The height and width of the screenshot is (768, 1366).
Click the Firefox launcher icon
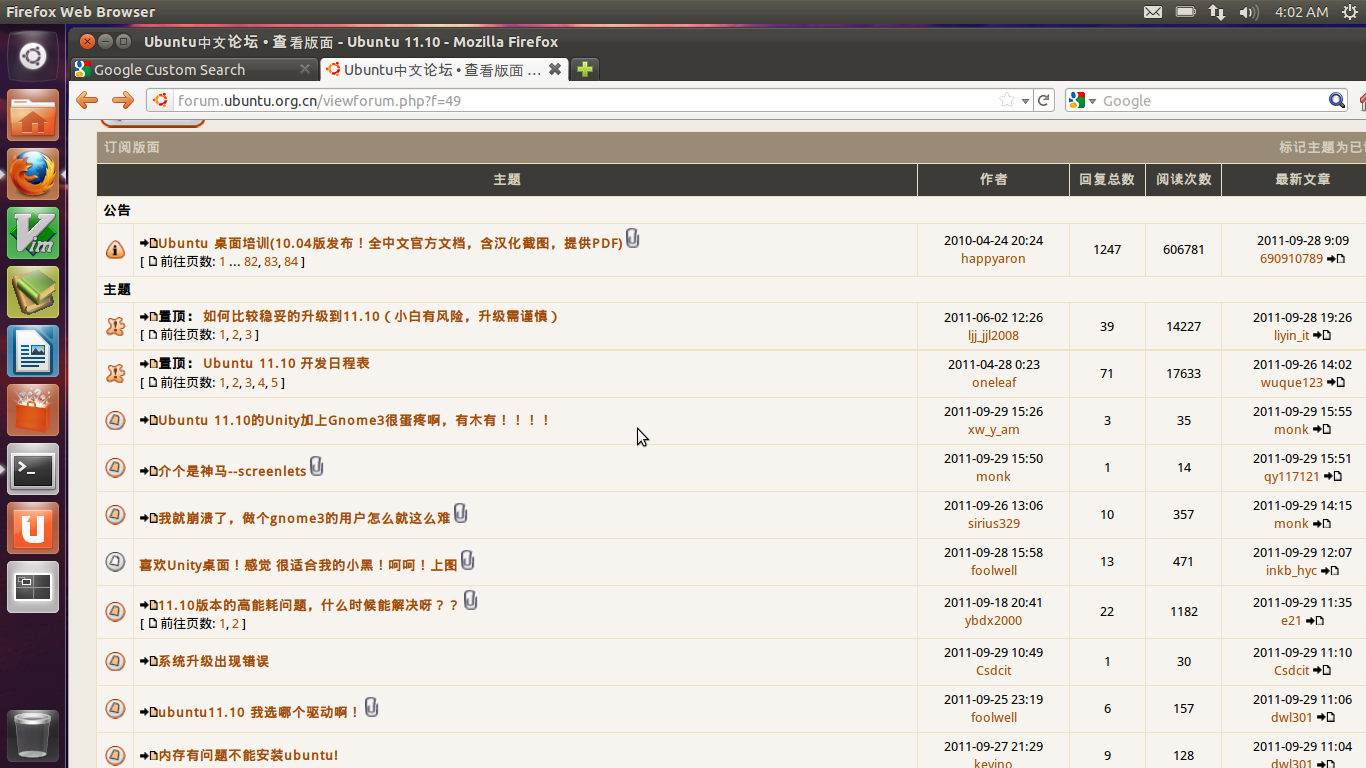[x=33, y=175]
